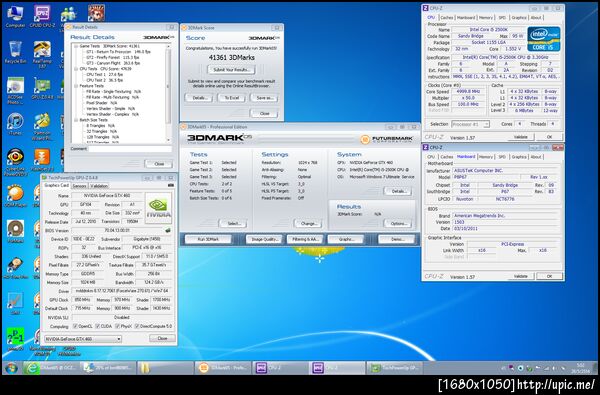The height and width of the screenshot is (395, 600).
Task: Click the Futuremark logo in 3DMark05
Action: pos(386,139)
